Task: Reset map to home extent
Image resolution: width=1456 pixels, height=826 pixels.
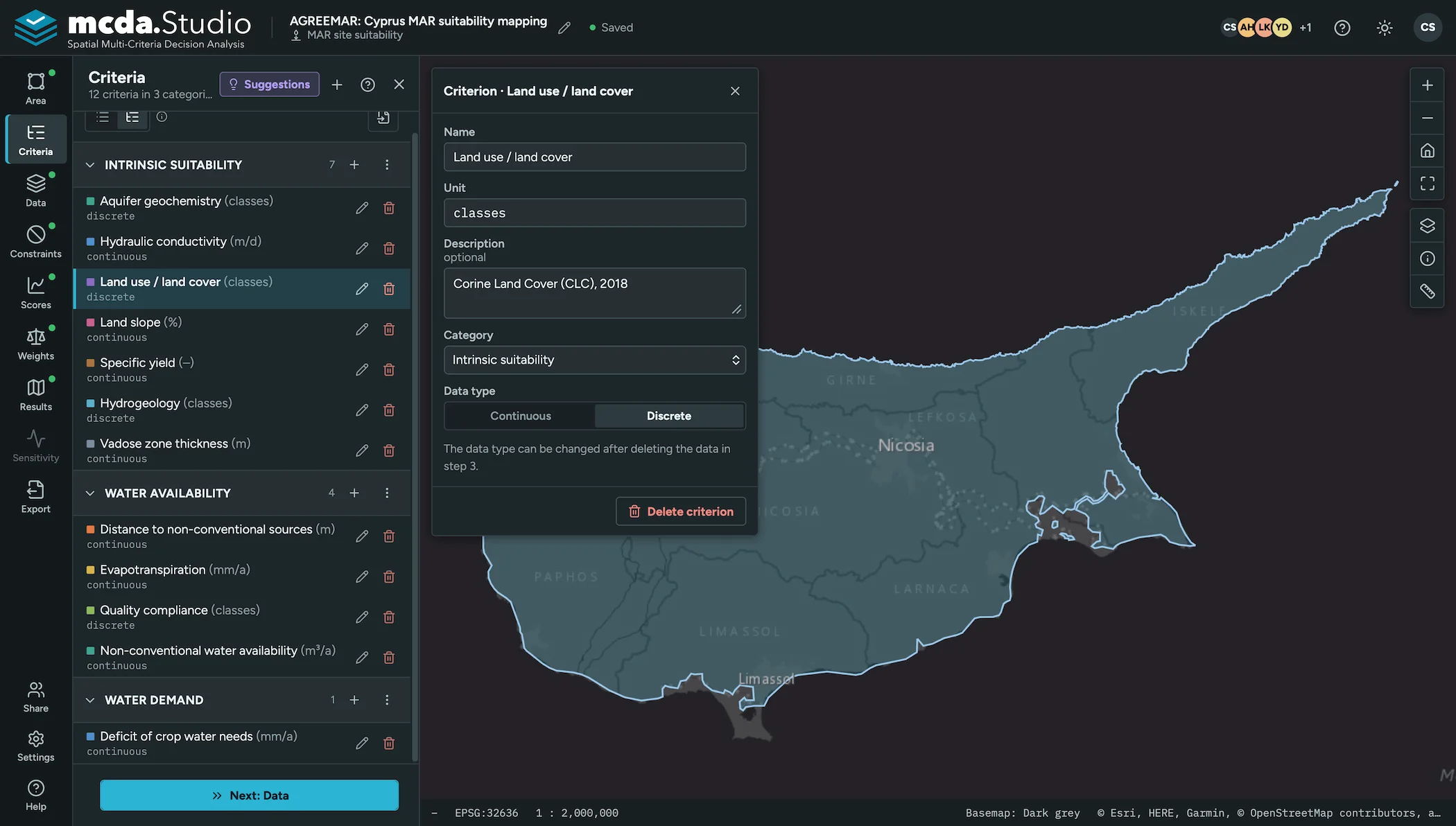Action: pyautogui.click(x=1427, y=150)
